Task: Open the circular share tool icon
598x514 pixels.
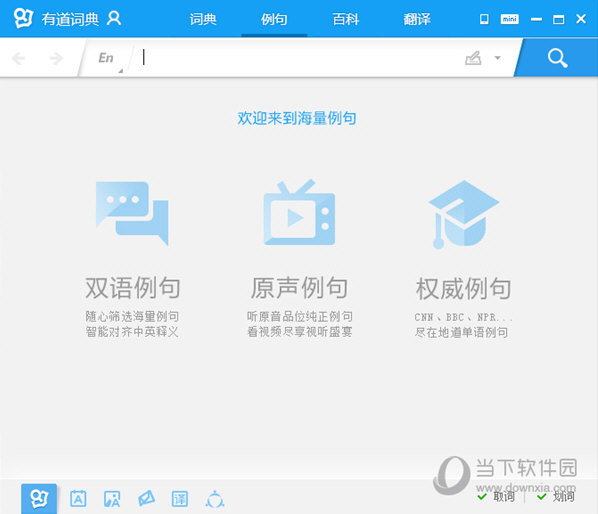Action: point(215,499)
